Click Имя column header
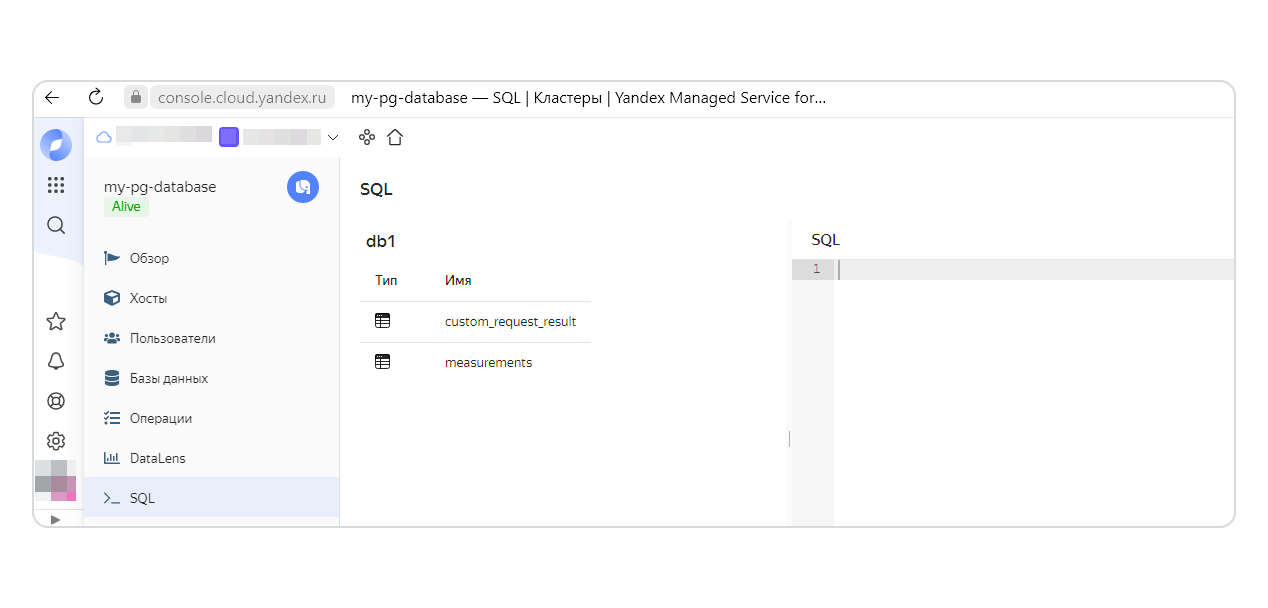Image resolution: width=1268 pixels, height=608 pixels. [458, 280]
